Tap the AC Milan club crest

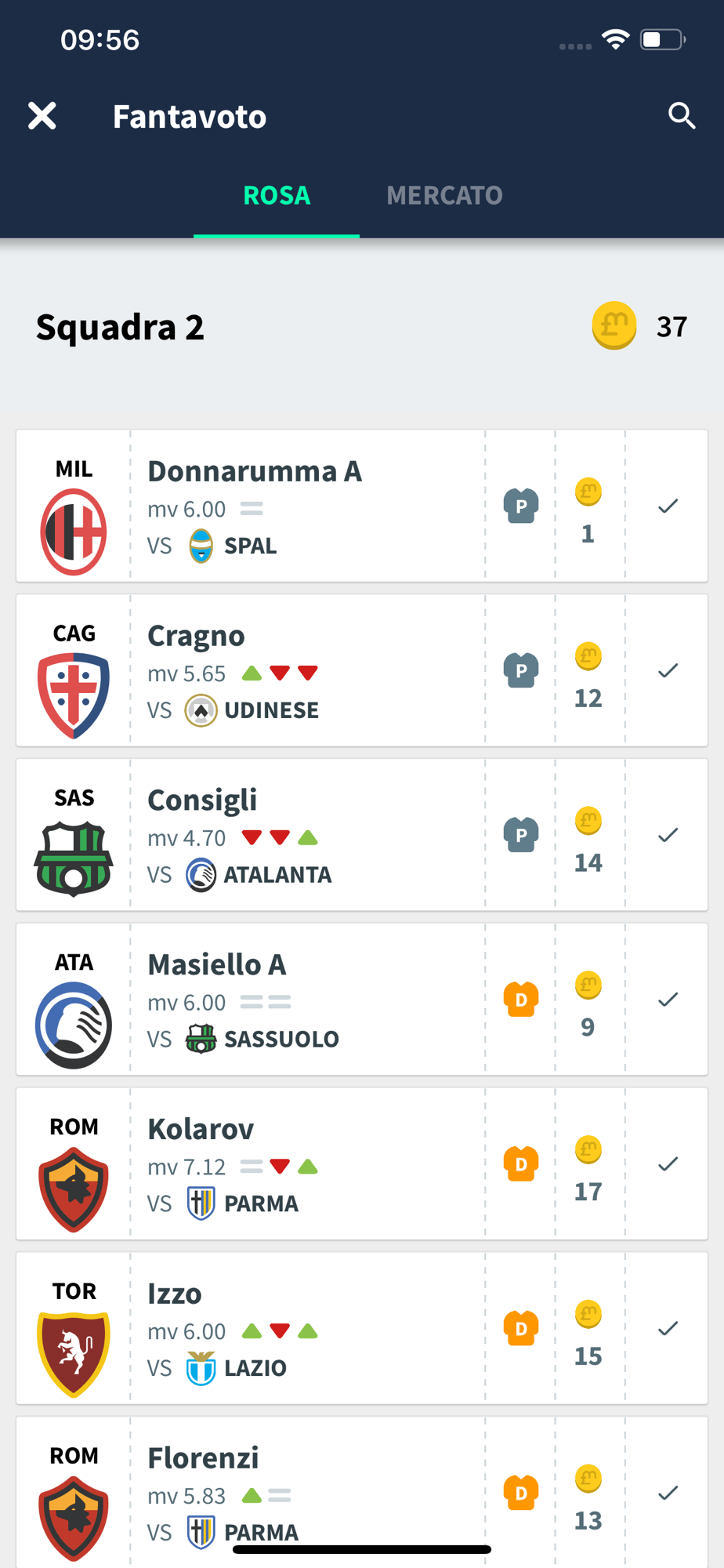(x=74, y=532)
